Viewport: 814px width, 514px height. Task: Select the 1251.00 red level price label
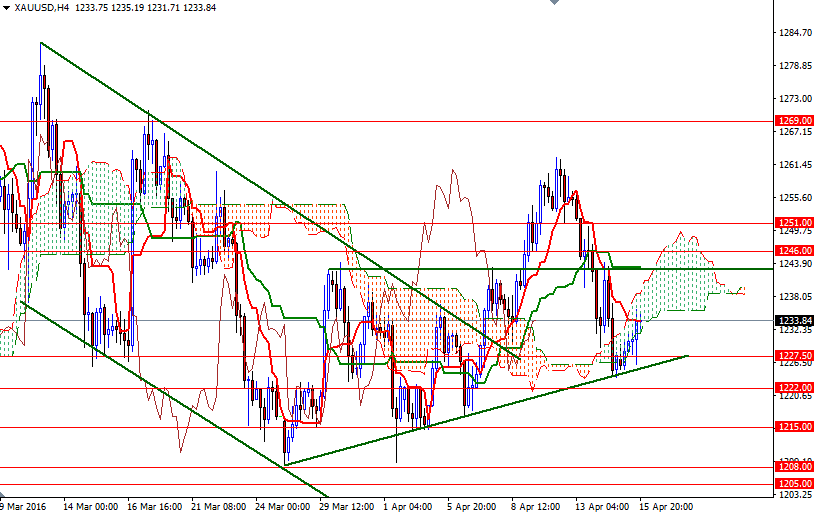[794, 223]
